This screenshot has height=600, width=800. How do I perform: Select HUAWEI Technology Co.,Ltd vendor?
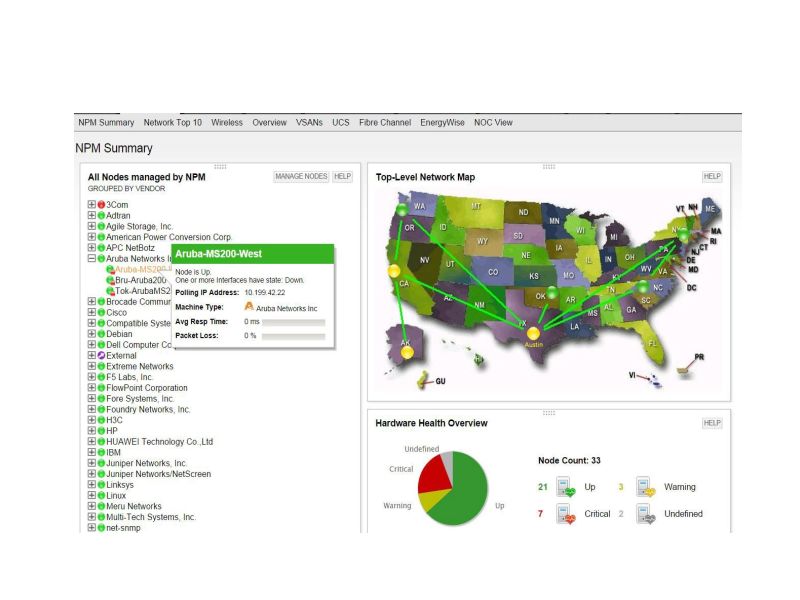point(159,442)
